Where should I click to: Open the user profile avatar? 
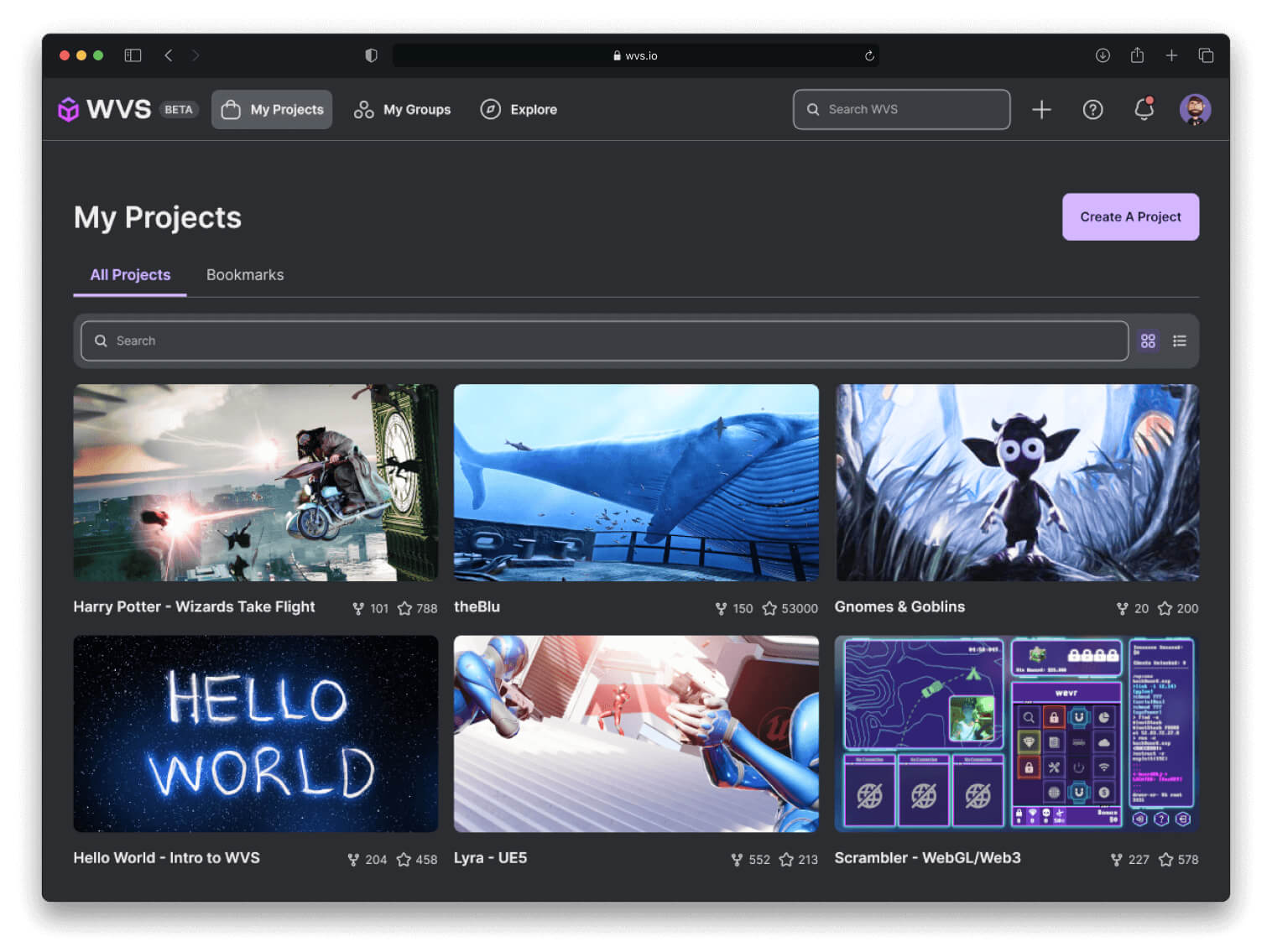click(x=1195, y=110)
